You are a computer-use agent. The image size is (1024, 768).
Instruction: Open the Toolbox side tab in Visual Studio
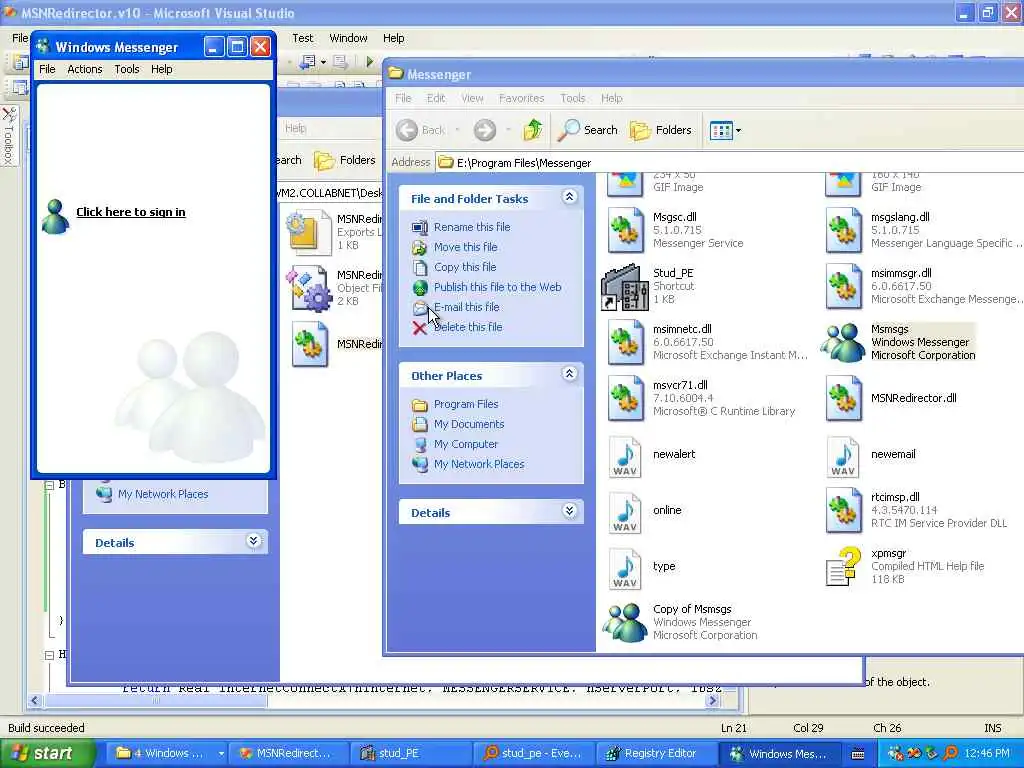(x=8, y=136)
